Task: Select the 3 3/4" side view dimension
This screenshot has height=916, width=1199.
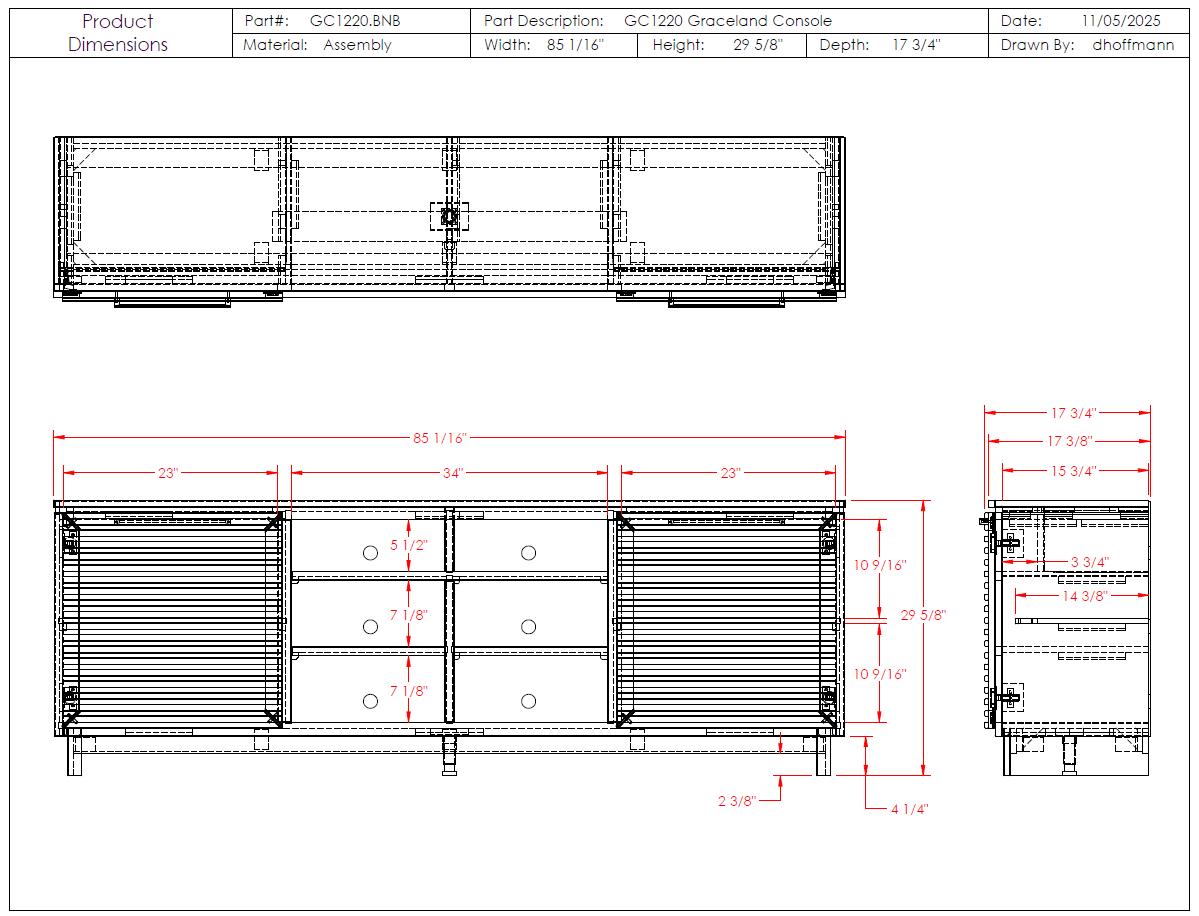Action: (1088, 562)
